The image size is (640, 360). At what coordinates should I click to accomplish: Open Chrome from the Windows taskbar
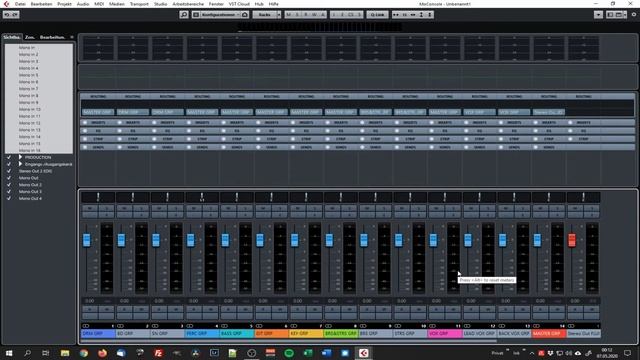click(x=84, y=353)
